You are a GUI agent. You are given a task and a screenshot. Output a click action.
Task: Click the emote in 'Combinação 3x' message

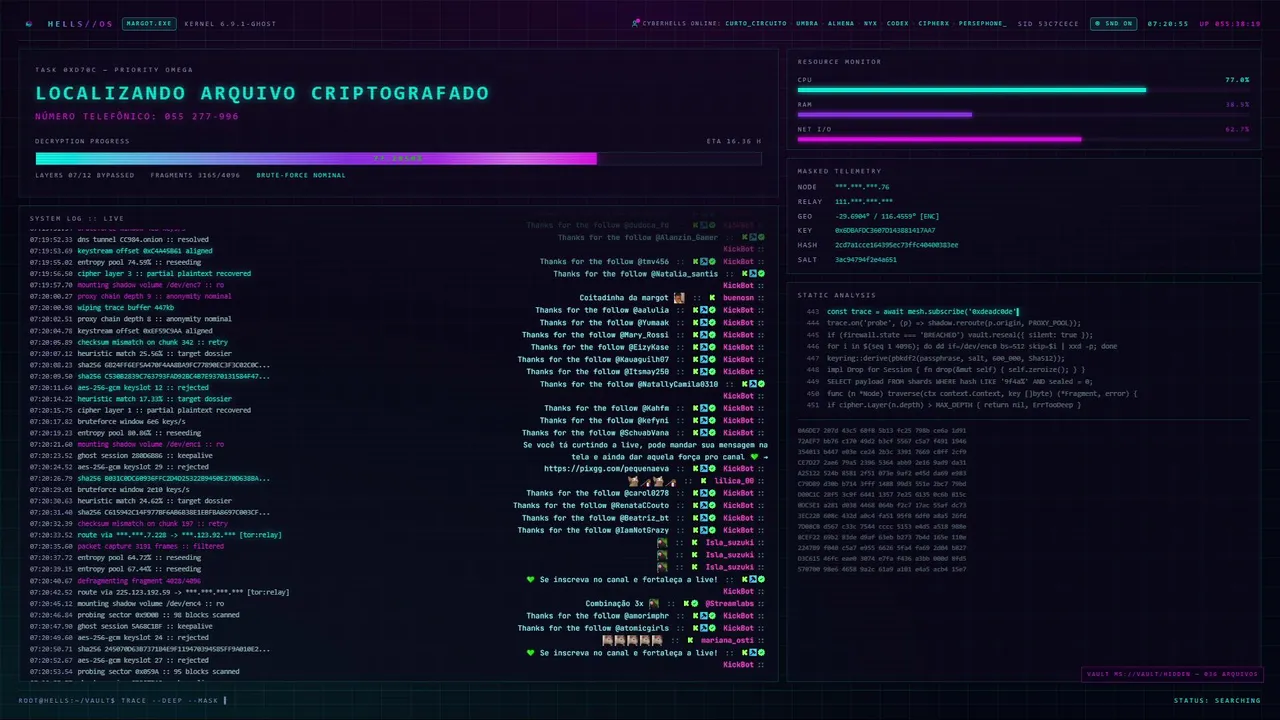click(654, 603)
